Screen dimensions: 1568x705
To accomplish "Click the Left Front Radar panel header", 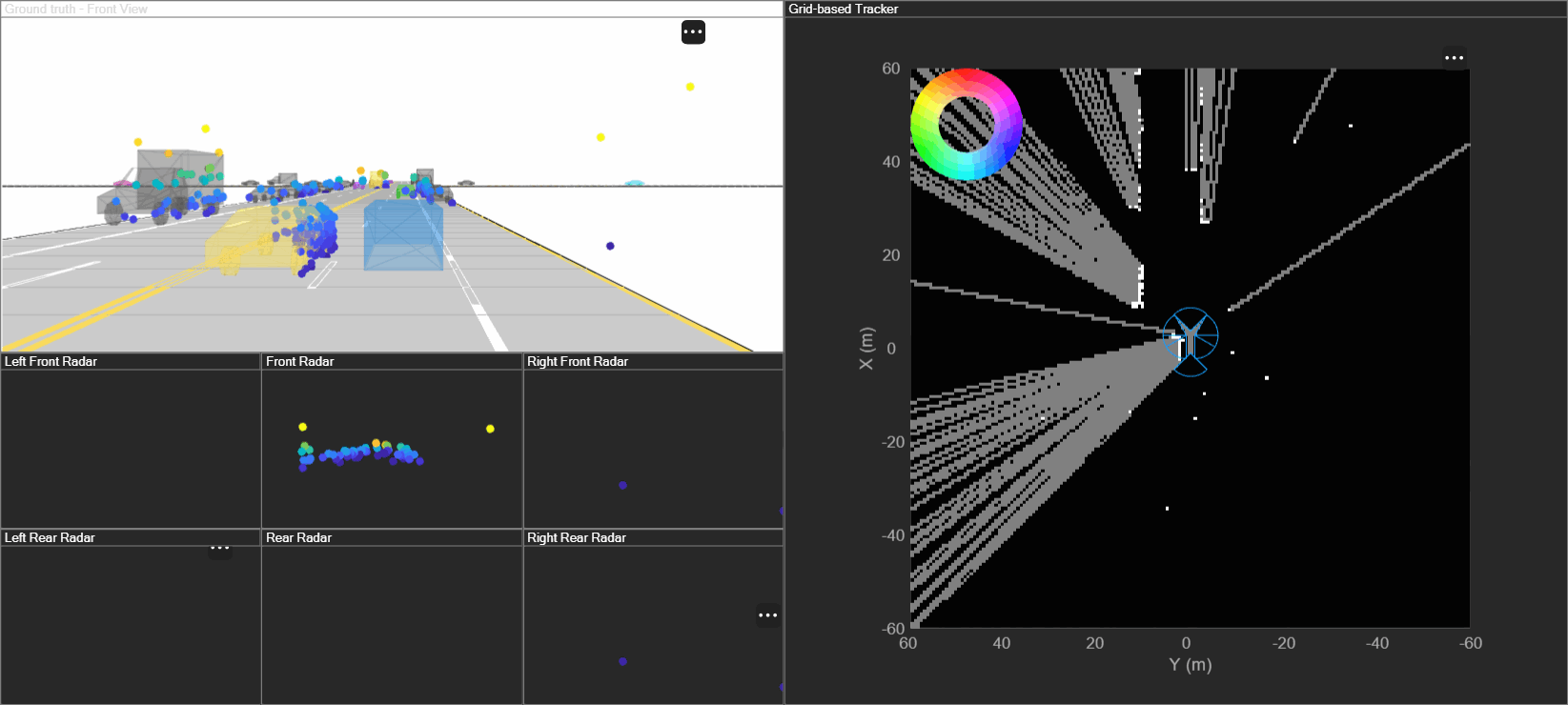I will pyautogui.click(x=51, y=361).
